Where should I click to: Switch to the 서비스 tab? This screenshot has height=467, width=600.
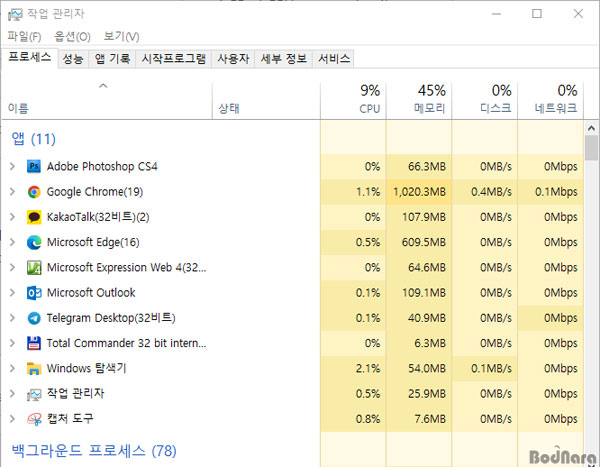coord(334,59)
